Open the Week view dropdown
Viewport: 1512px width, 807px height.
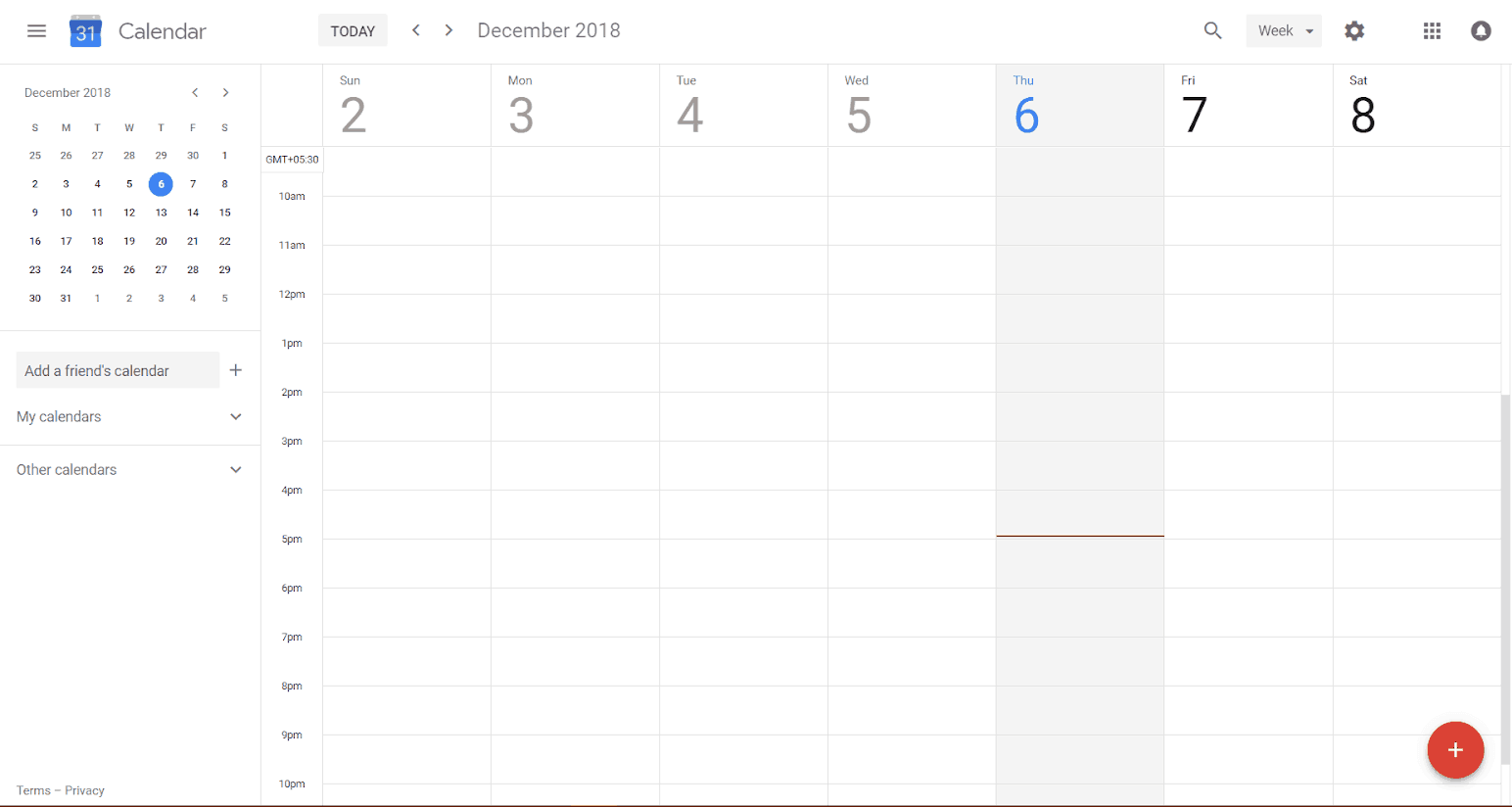point(1284,30)
